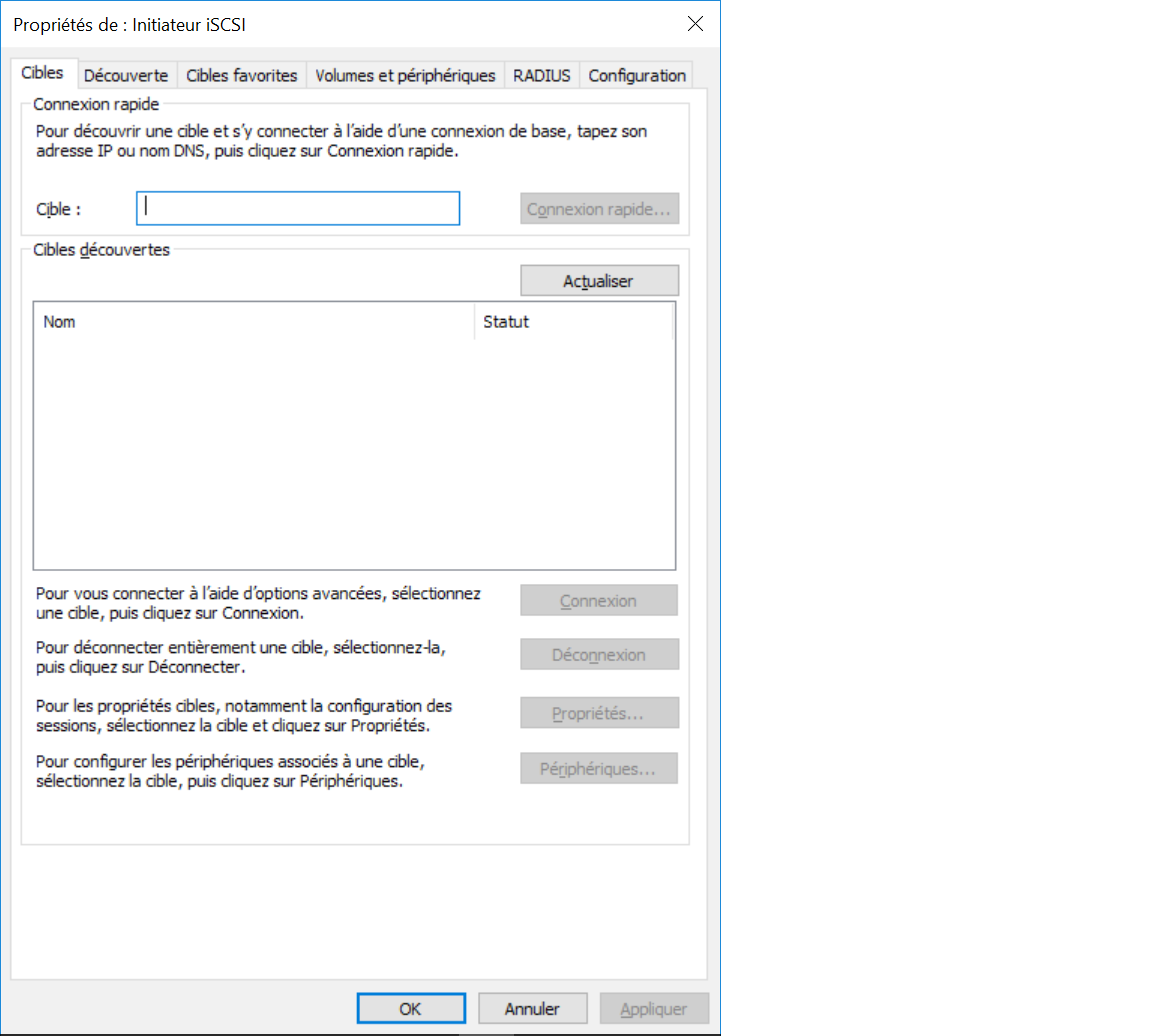Viewport: 1152px width, 1036px height.
Task: Select the Cibles favorites tab
Action: coord(242,75)
